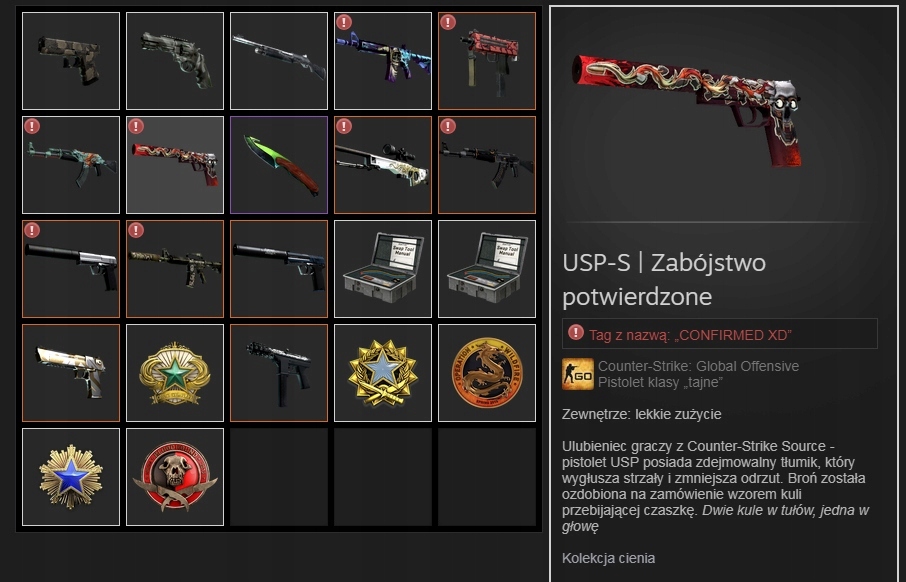Choose the blue star service medal
The image size is (906, 582).
[x=71, y=477]
